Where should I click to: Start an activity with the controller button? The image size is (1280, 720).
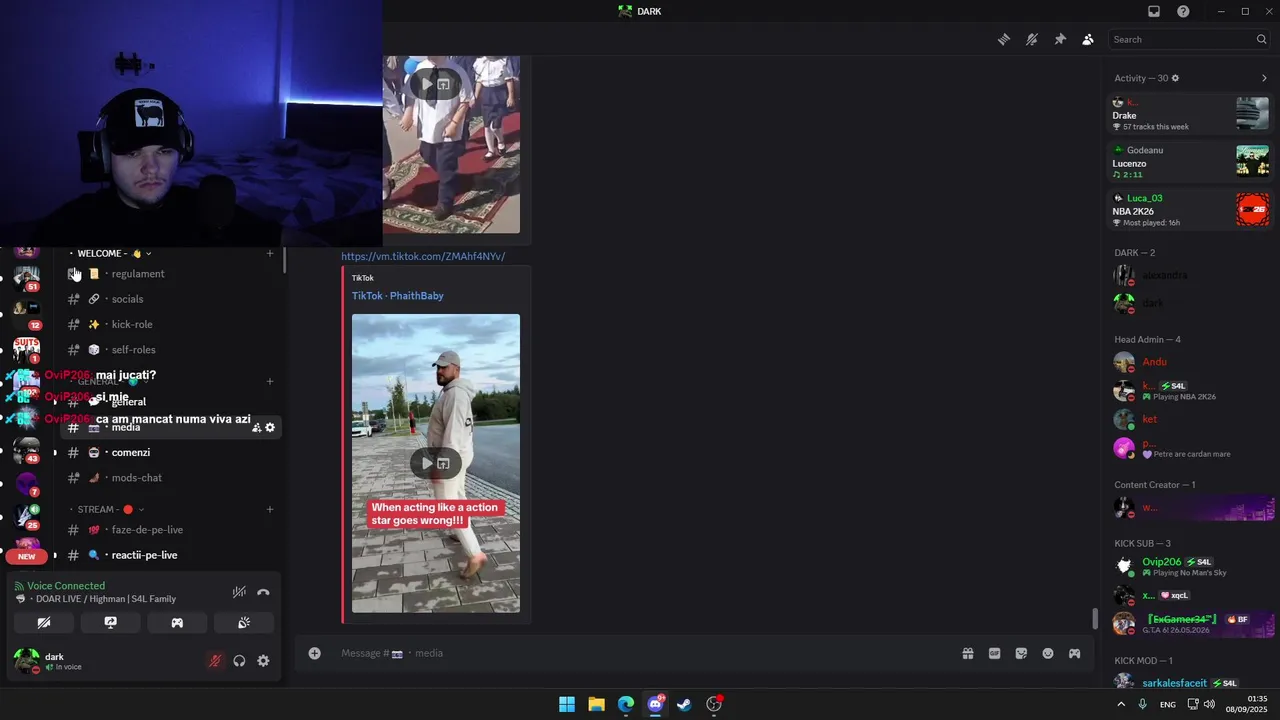177,622
